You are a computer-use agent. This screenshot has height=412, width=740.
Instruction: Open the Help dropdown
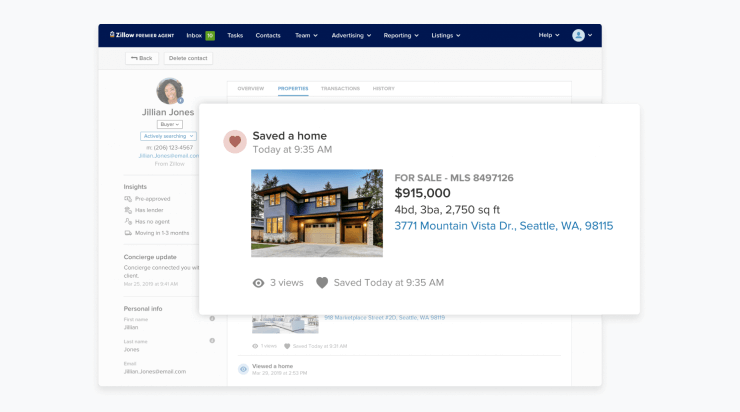tap(549, 35)
